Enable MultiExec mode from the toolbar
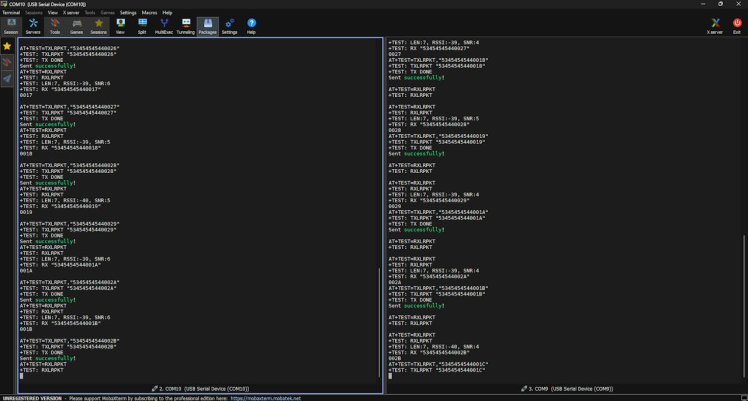This screenshot has width=748, height=401. click(164, 25)
